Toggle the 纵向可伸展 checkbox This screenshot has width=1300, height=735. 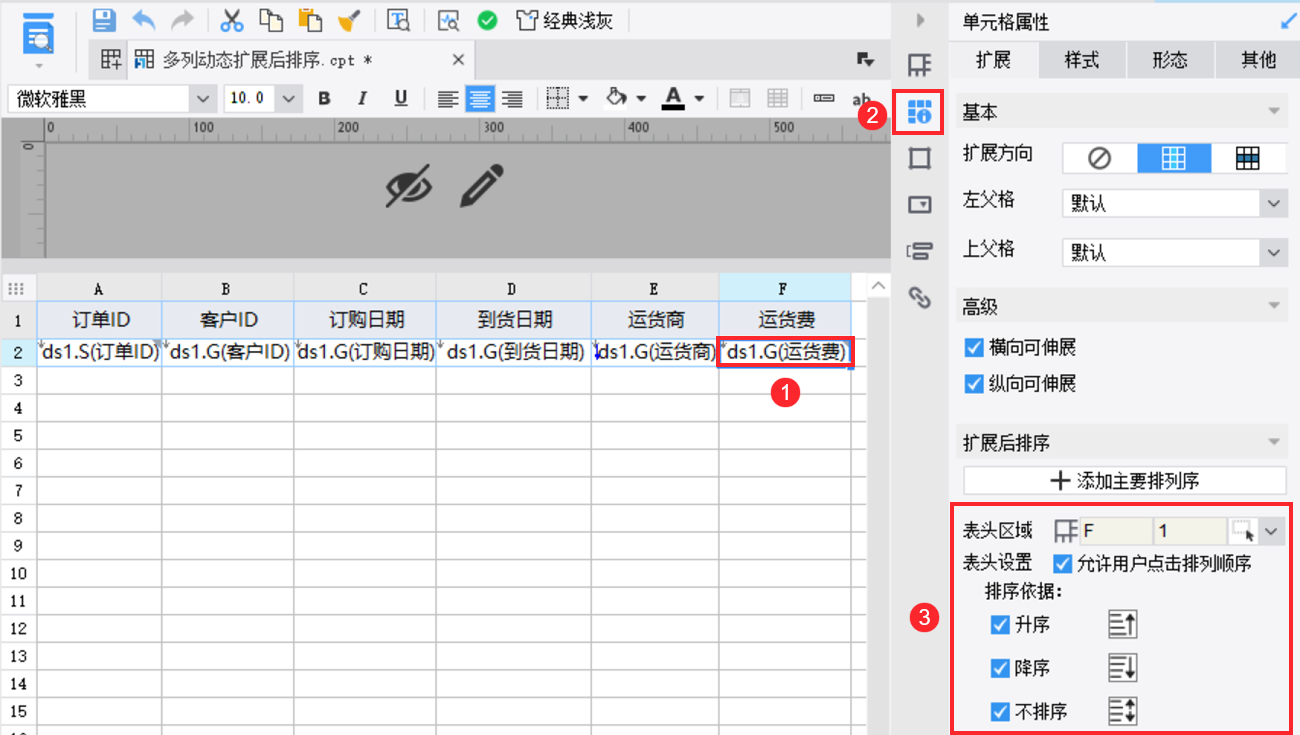pyautogui.click(x=973, y=383)
